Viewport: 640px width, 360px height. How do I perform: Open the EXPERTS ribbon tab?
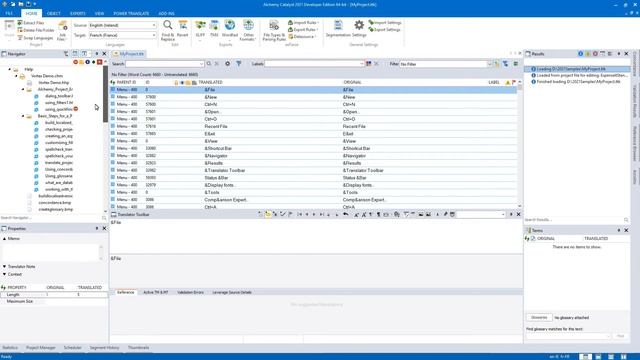(x=78, y=13)
